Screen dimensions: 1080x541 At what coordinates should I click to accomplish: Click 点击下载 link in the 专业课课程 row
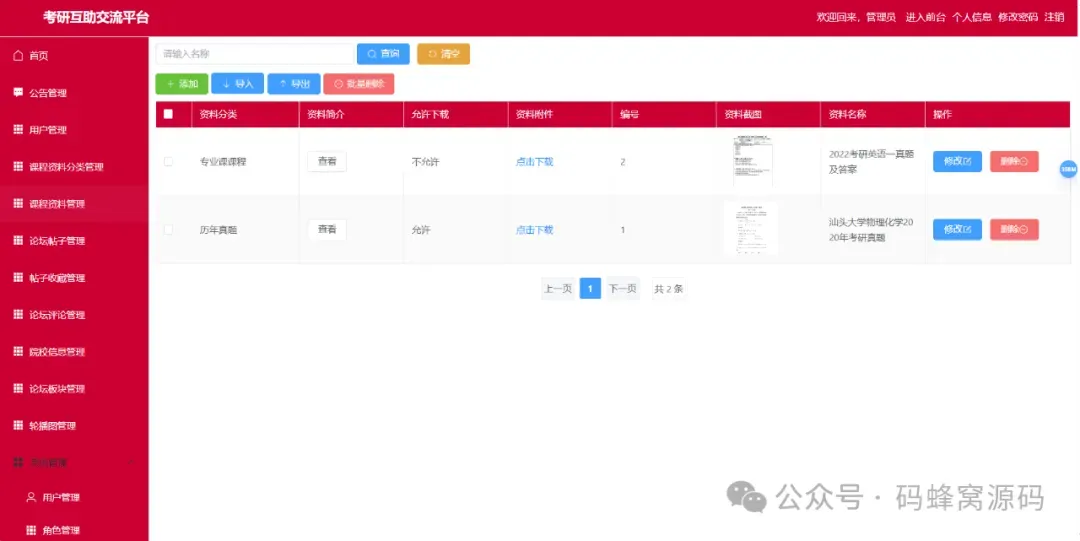(534, 162)
